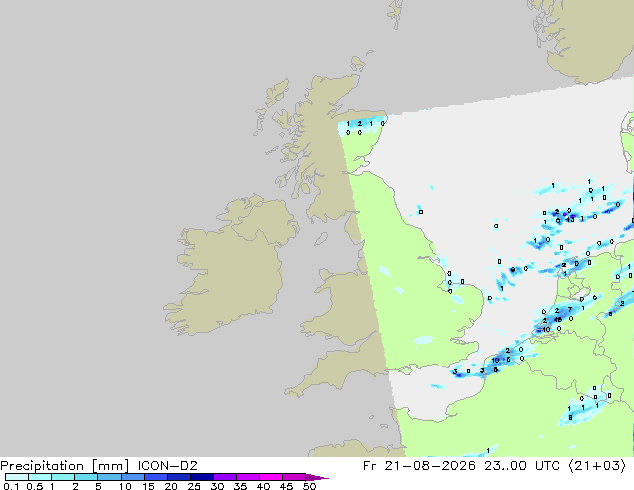Click the 15 to 20 mm legend swatch
634x490 pixels.
click(x=156, y=477)
